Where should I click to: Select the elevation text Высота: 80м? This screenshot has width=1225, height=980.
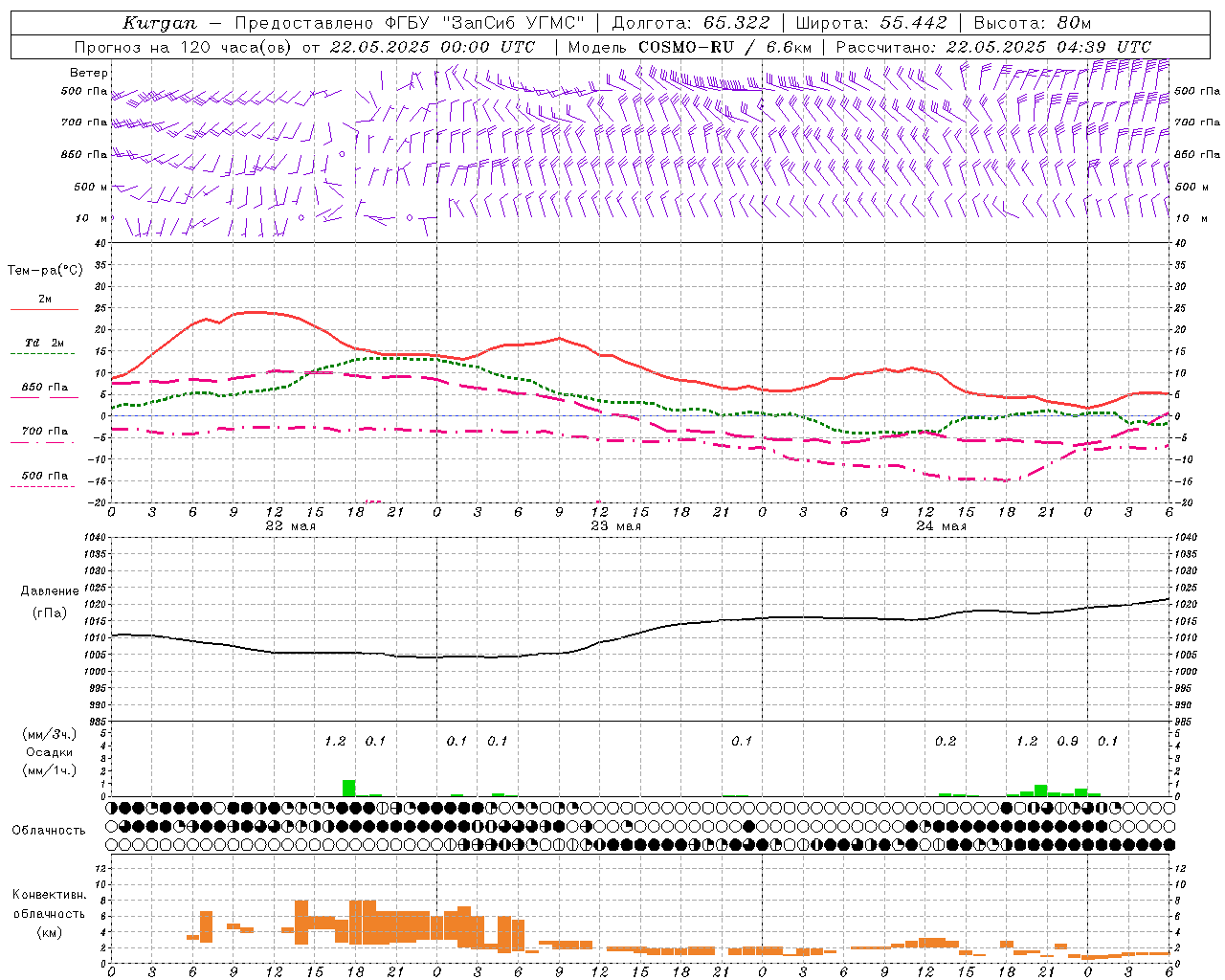pos(1033,23)
